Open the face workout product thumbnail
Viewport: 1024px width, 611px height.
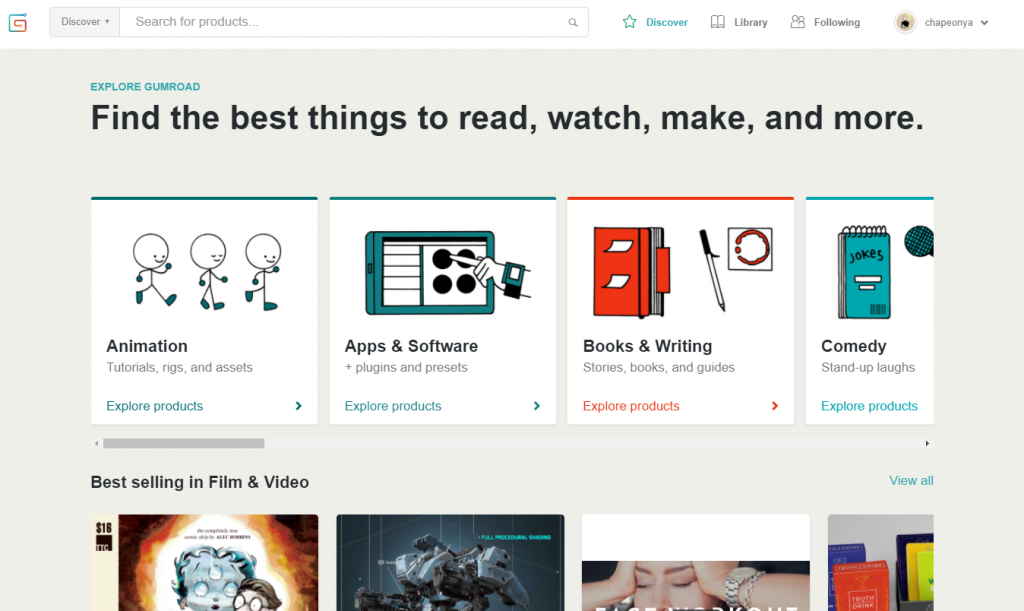pyautogui.click(x=696, y=563)
